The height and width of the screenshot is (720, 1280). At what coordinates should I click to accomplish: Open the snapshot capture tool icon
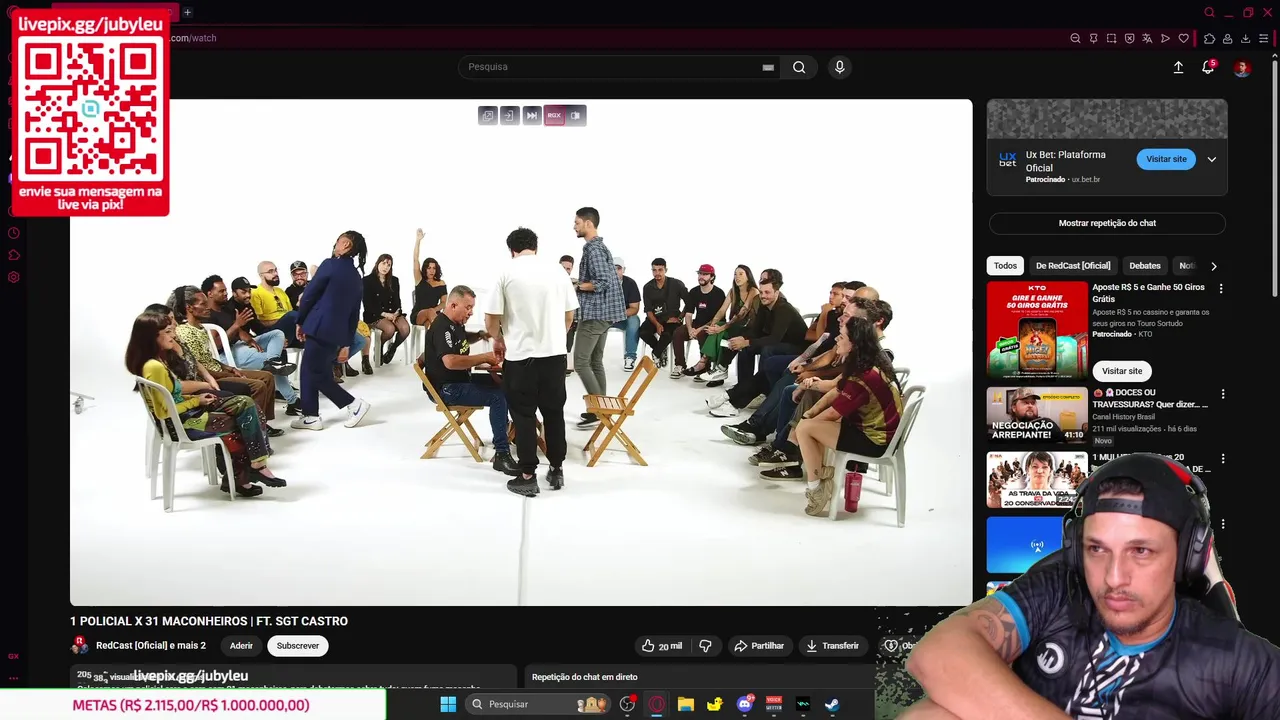(x=1111, y=38)
